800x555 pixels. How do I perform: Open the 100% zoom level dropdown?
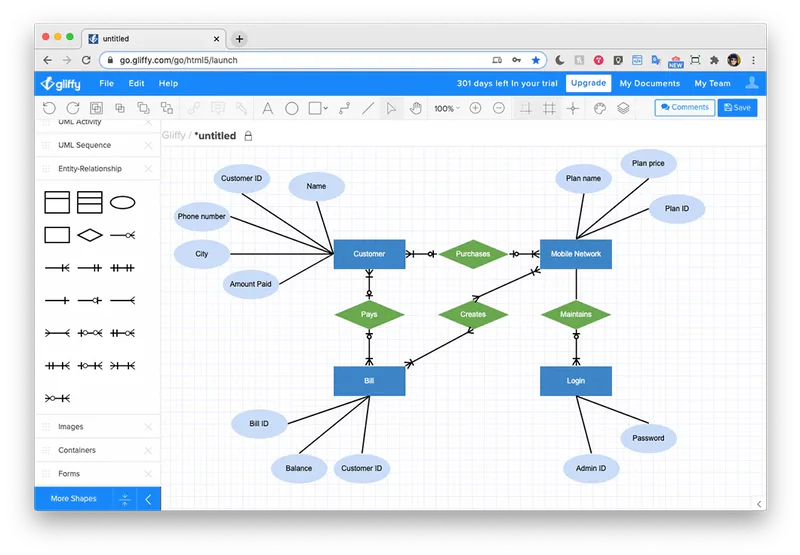(x=447, y=108)
